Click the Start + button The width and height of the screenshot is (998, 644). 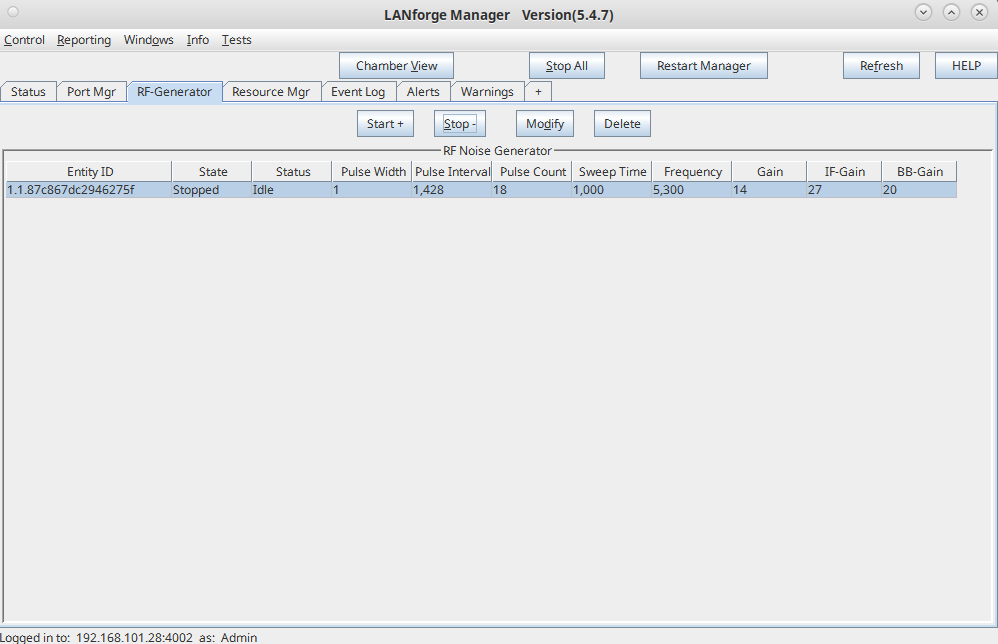point(385,124)
